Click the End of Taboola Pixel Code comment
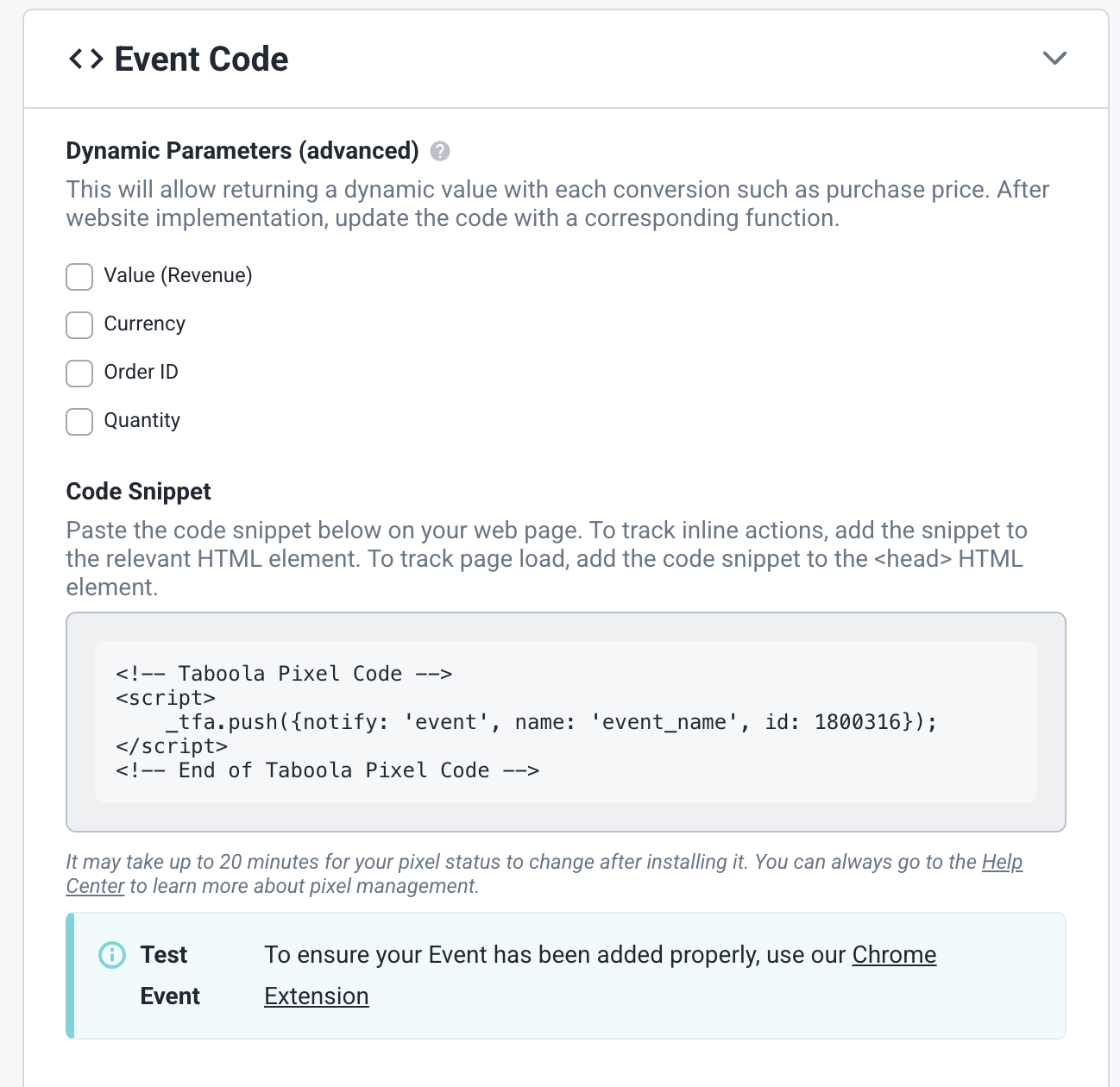1120x1087 pixels. click(x=328, y=770)
